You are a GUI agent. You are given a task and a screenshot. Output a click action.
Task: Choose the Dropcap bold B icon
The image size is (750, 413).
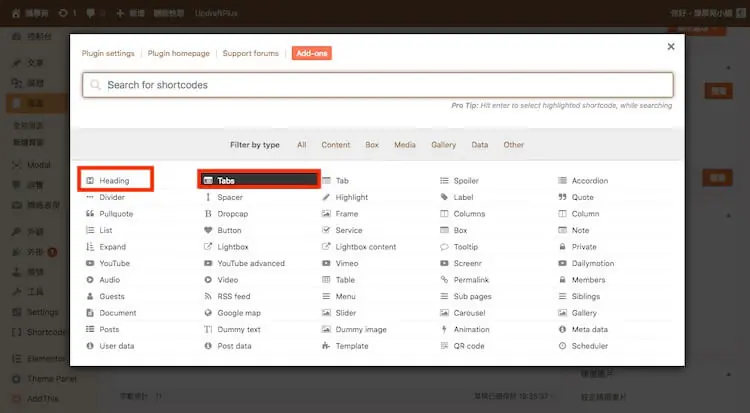tap(208, 213)
